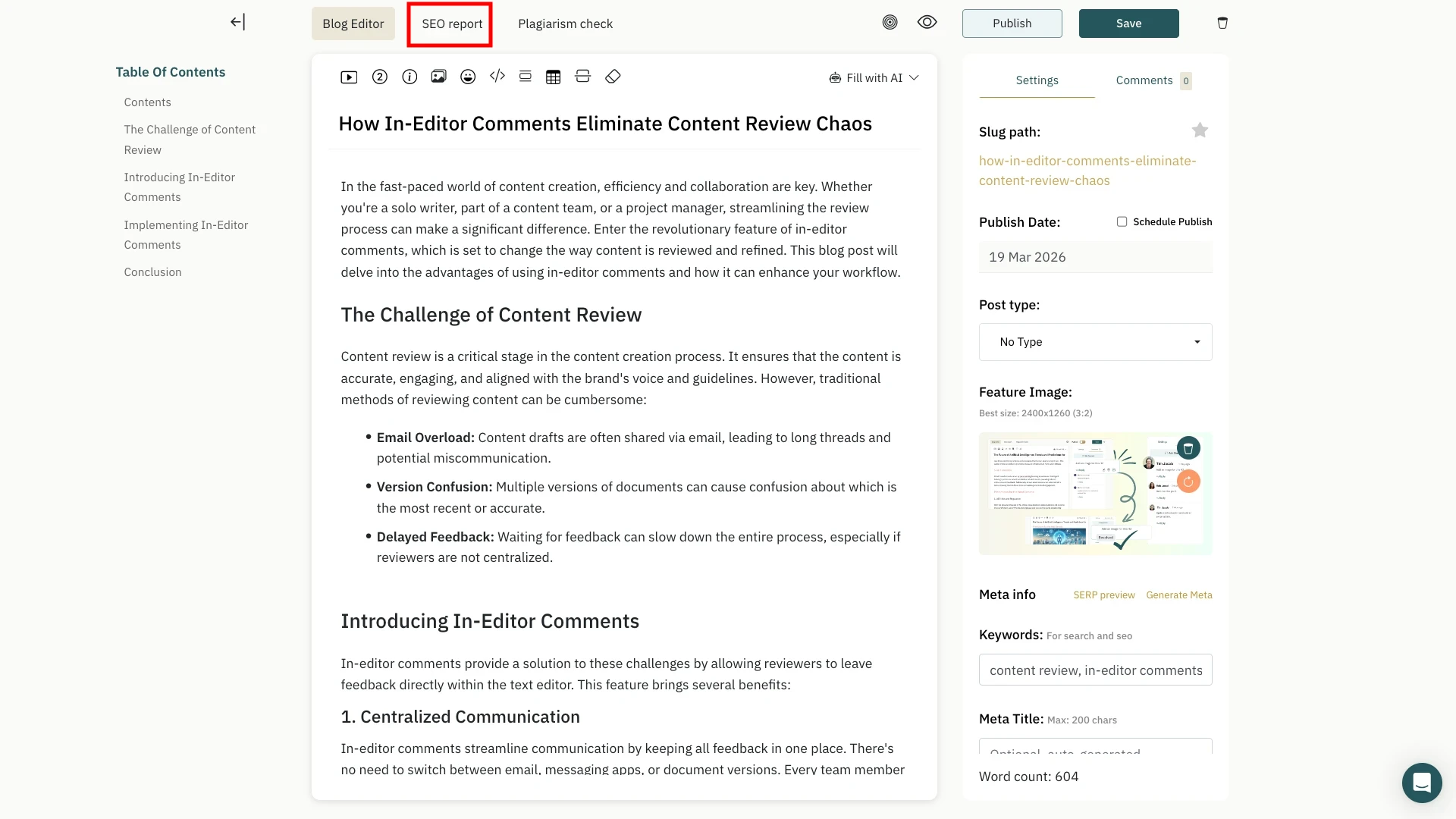Insert a video with the play icon

349,77
